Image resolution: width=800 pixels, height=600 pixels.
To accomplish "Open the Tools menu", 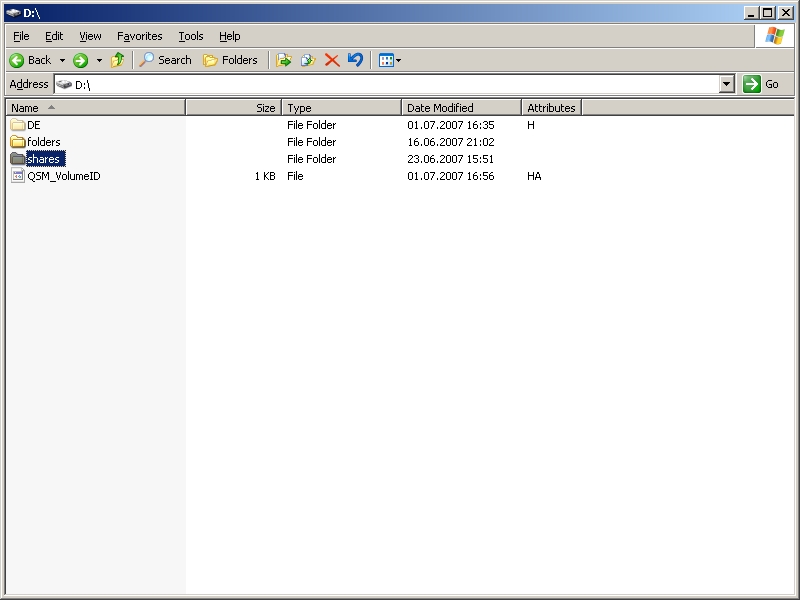I will coord(190,36).
